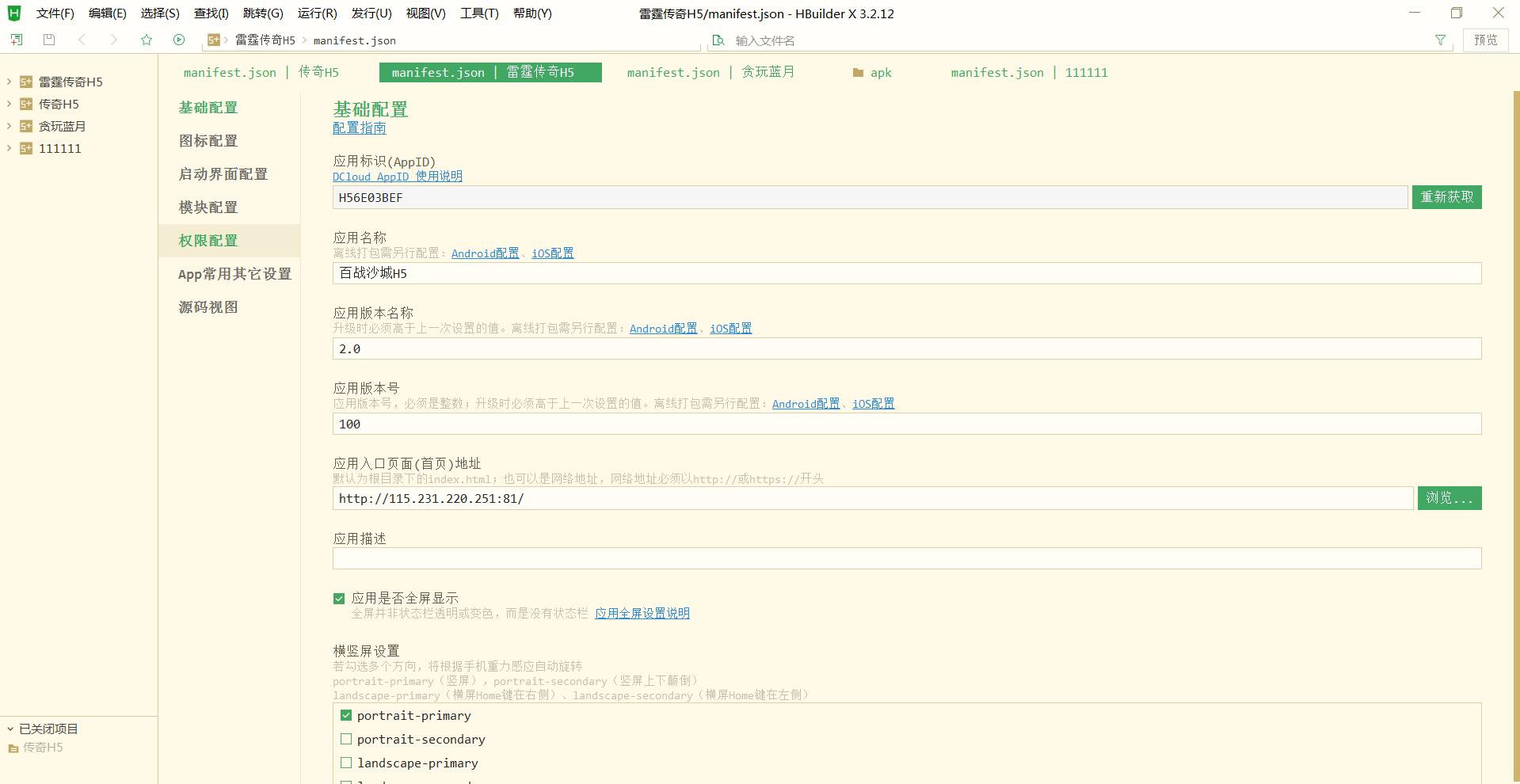Click the new file toolbar icon

17,40
